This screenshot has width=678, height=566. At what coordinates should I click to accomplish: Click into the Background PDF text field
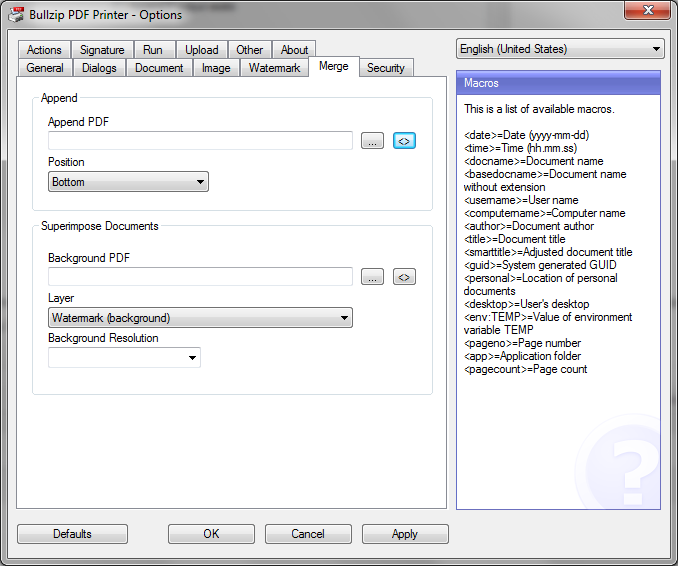pos(200,276)
